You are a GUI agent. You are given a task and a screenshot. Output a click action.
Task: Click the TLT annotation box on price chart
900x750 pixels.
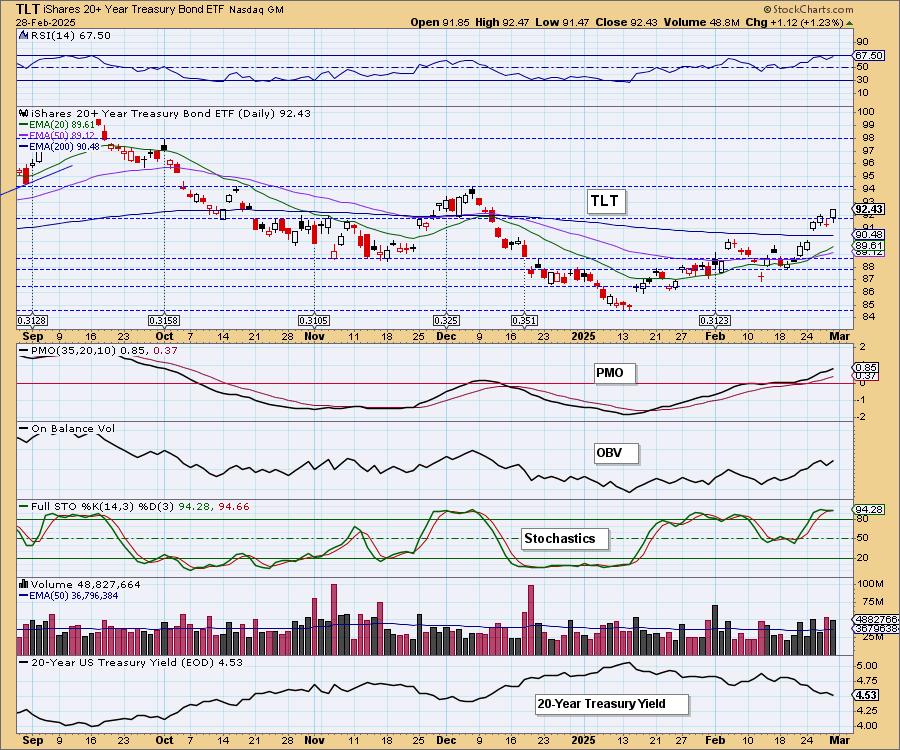coord(605,201)
